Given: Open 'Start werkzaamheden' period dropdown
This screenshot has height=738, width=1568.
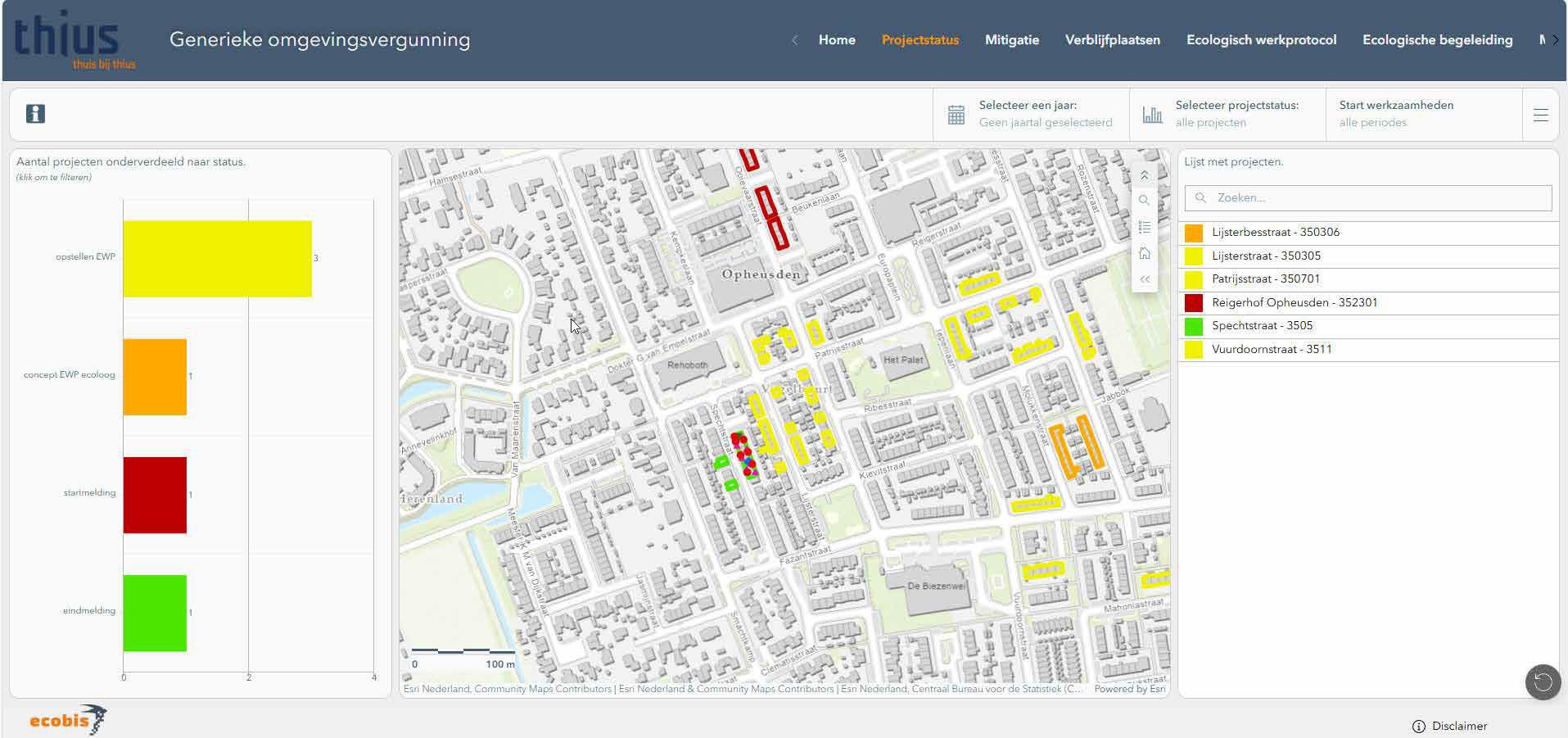Looking at the screenshot, I should (1424, 115).
